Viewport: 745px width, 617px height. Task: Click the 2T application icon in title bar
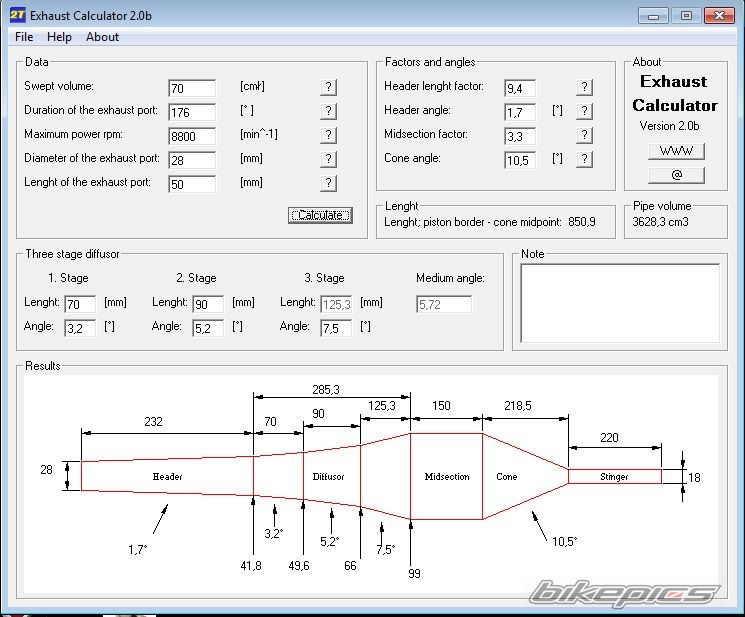tap(18, 14)
